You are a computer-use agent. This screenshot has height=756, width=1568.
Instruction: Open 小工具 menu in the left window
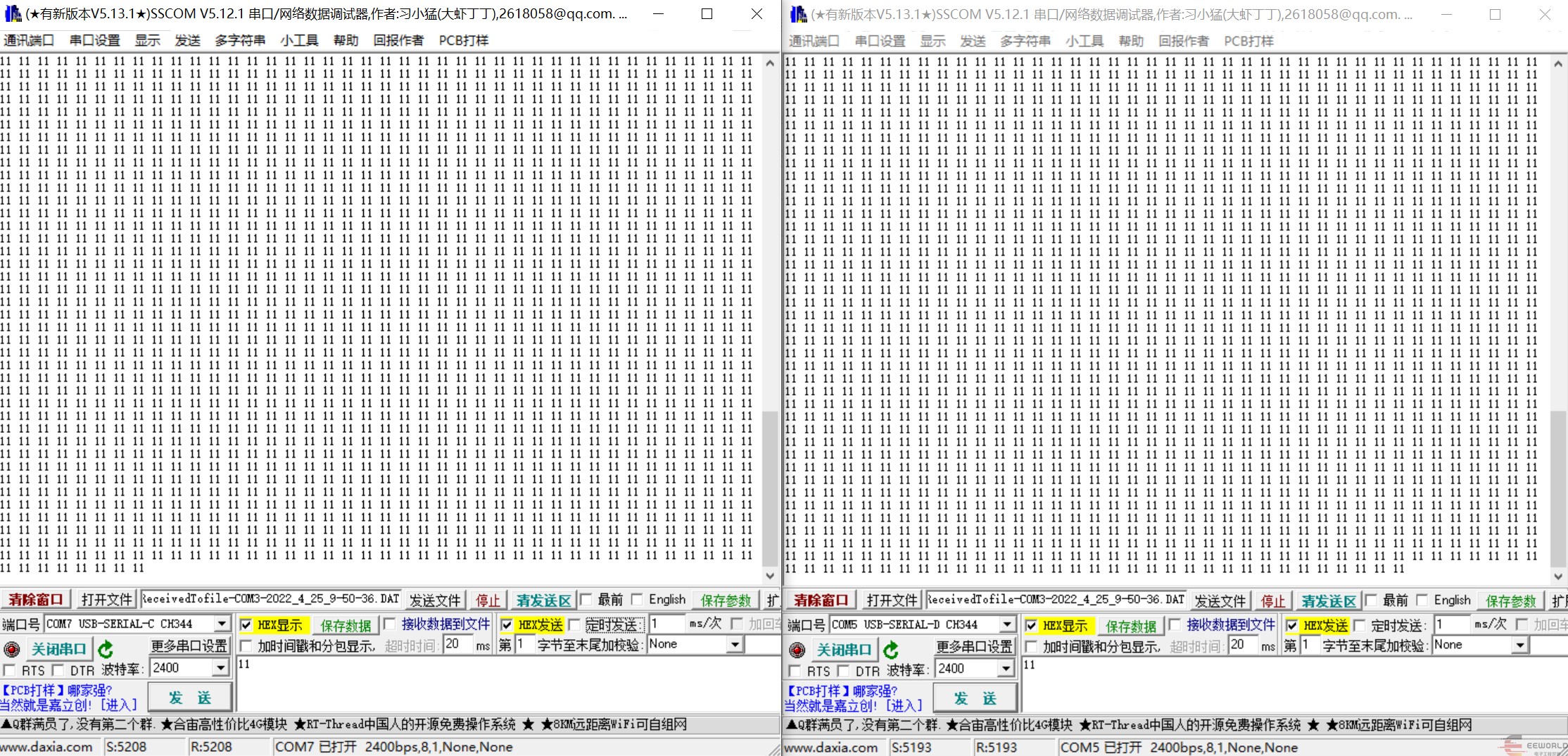299,40
